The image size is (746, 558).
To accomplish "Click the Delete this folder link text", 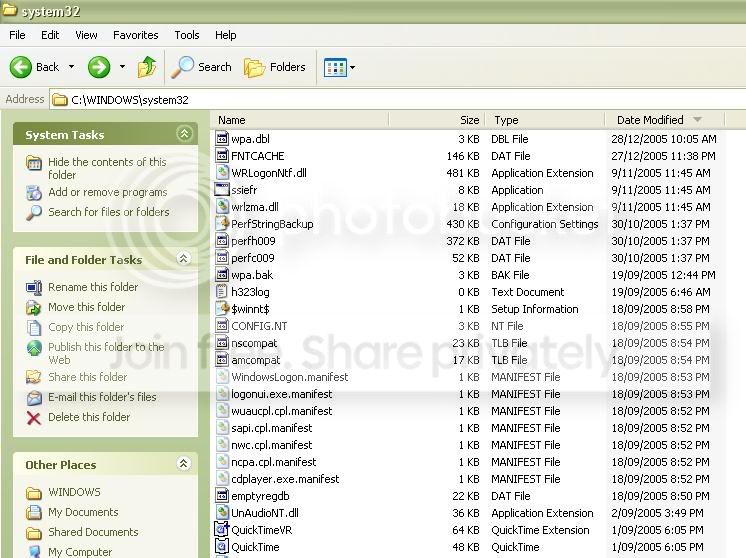I will 89,418.
